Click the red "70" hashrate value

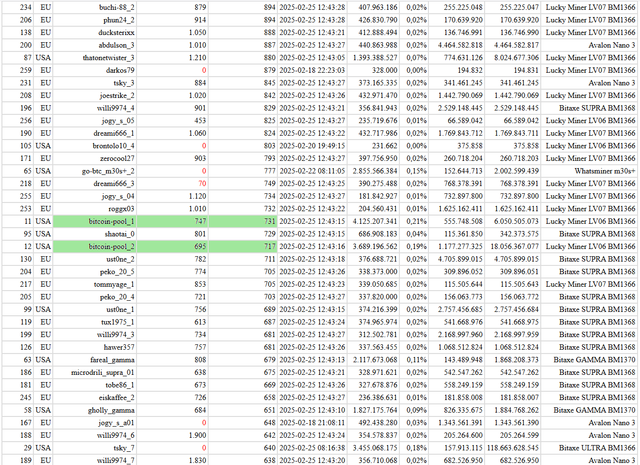click(x=202, y=184)
